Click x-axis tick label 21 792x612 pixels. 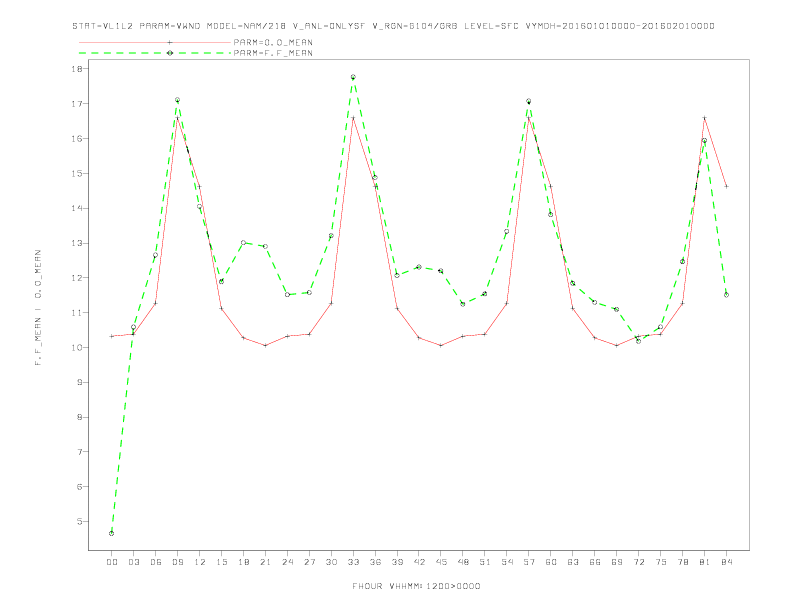pyautogui.click(x=265, y=562)
